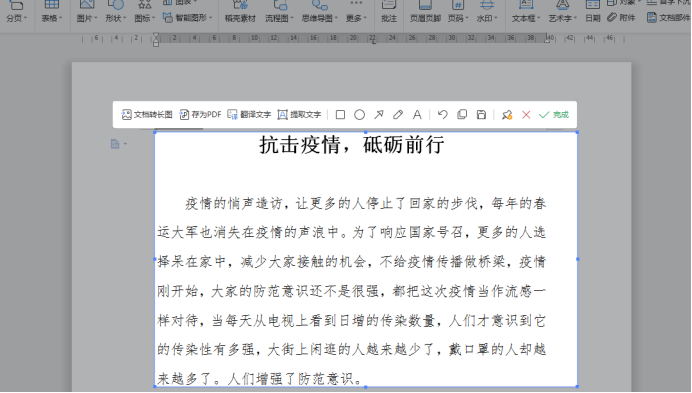Viewport: 692px width, 393px height.
Task: Click the 日期 date button
Action: [593, 12]
